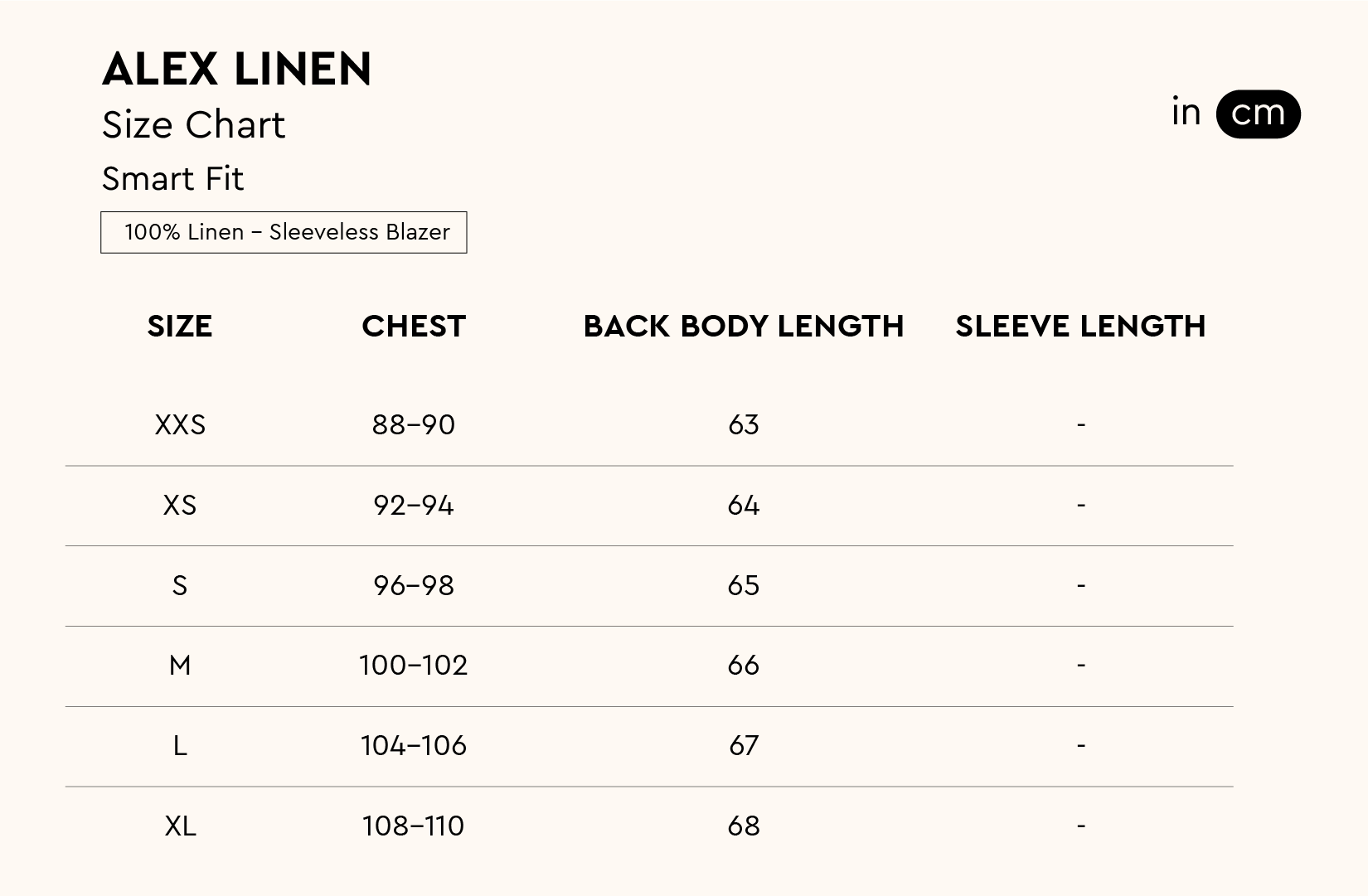This screenshot has height=896, width=1368.
Task: Switch units to inches
Action: tap(1186, 113)
